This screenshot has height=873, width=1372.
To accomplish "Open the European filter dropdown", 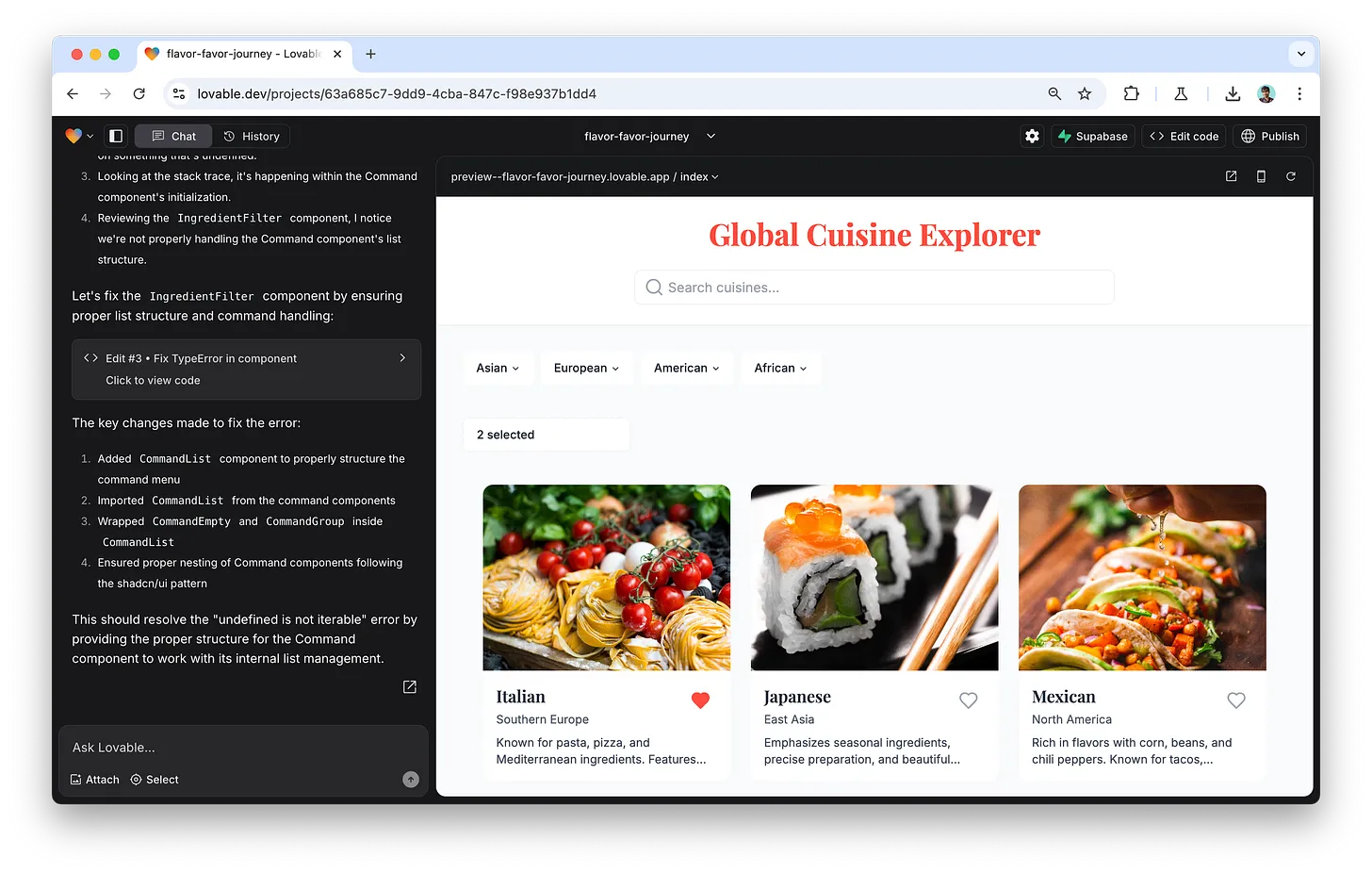I will (x=586, y=368).
